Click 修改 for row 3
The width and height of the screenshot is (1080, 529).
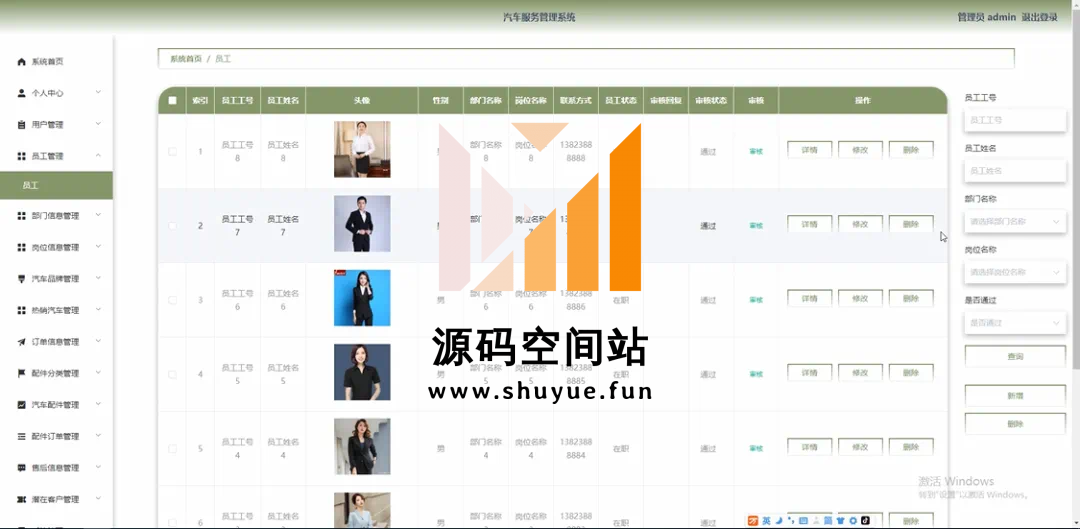pyautogui.click(x=860, y=298)
